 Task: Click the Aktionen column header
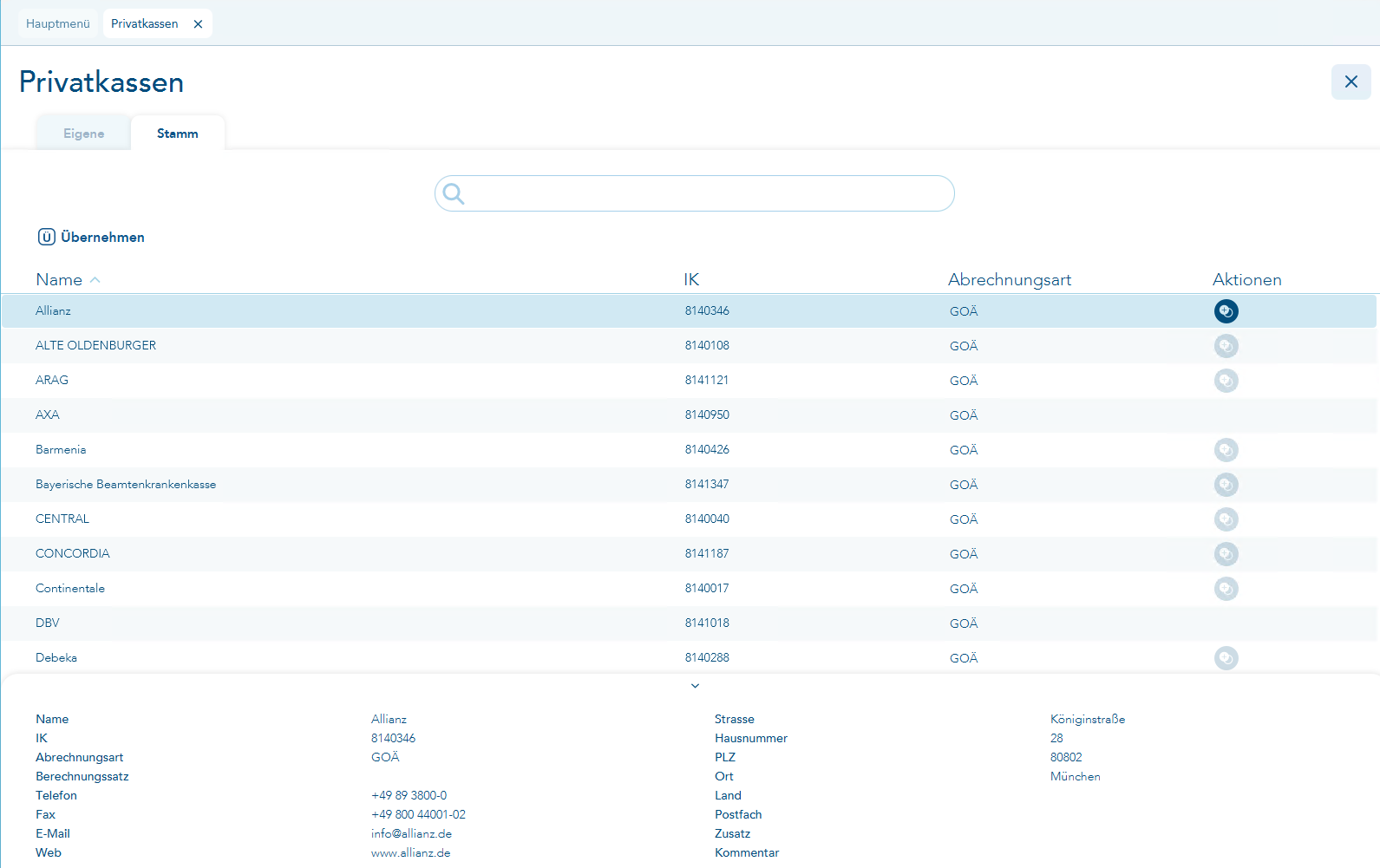click(x=1247, y=279)
